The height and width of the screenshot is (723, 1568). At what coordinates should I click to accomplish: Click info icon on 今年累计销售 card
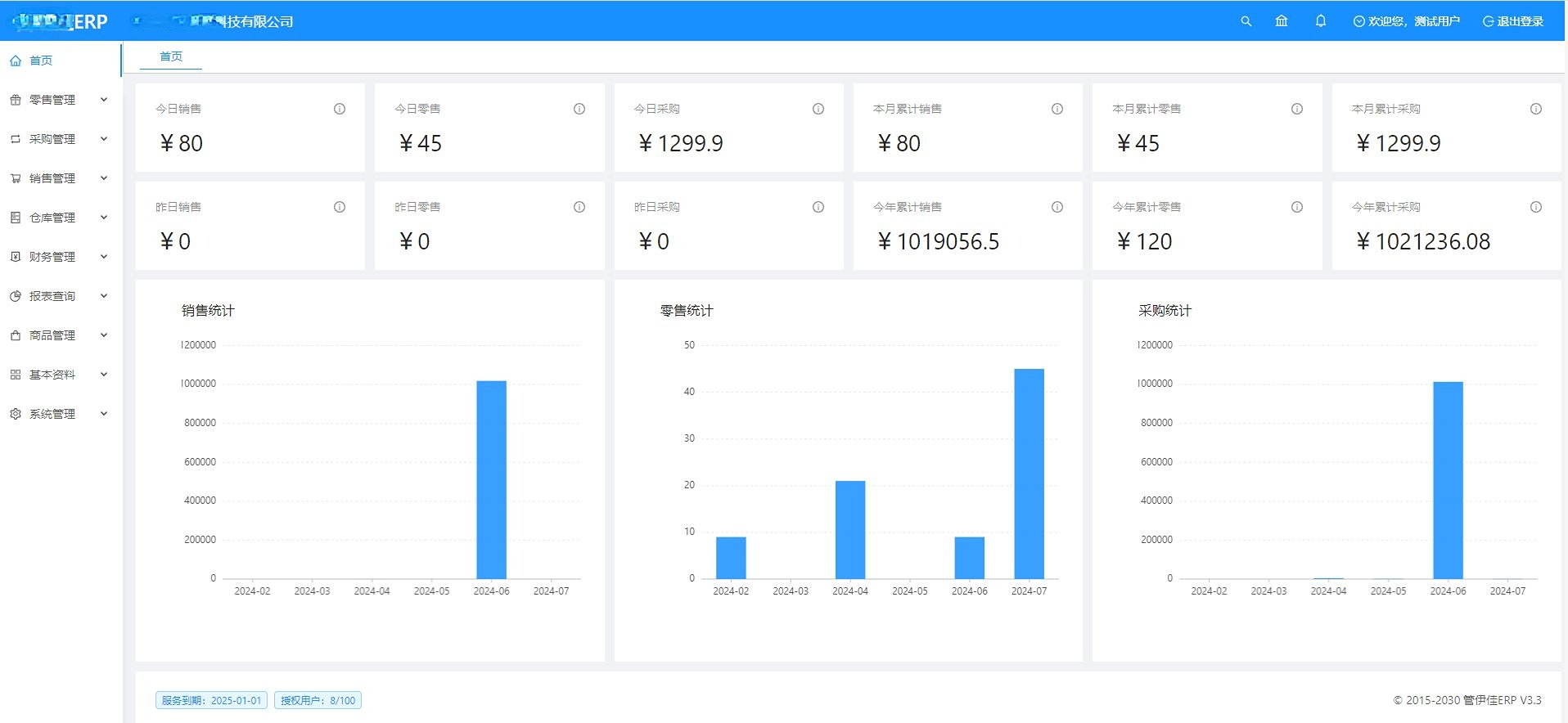[x=1057, y=207]
